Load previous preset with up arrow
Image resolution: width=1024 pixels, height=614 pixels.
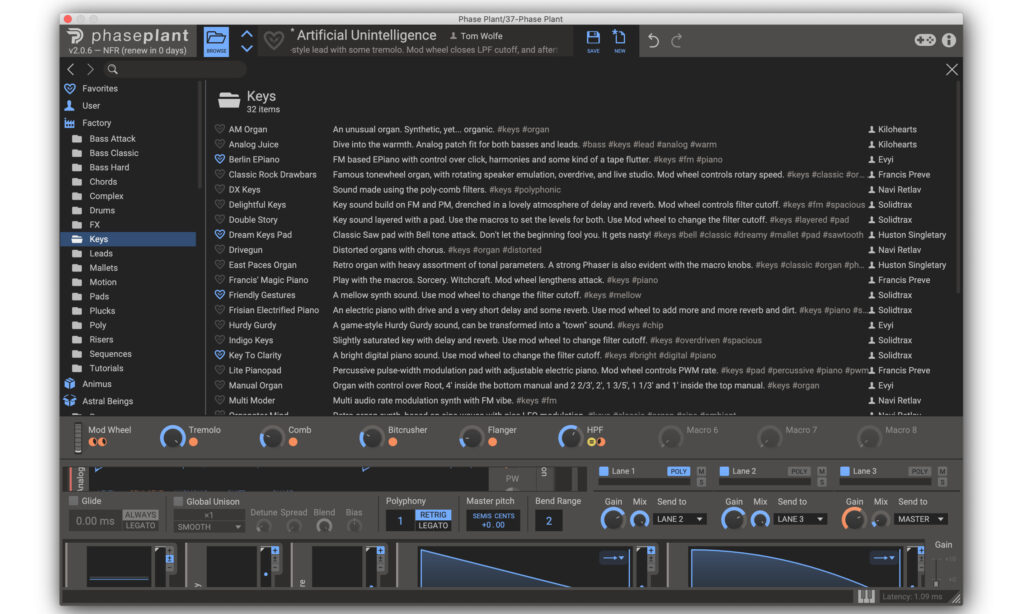(247, 34)
